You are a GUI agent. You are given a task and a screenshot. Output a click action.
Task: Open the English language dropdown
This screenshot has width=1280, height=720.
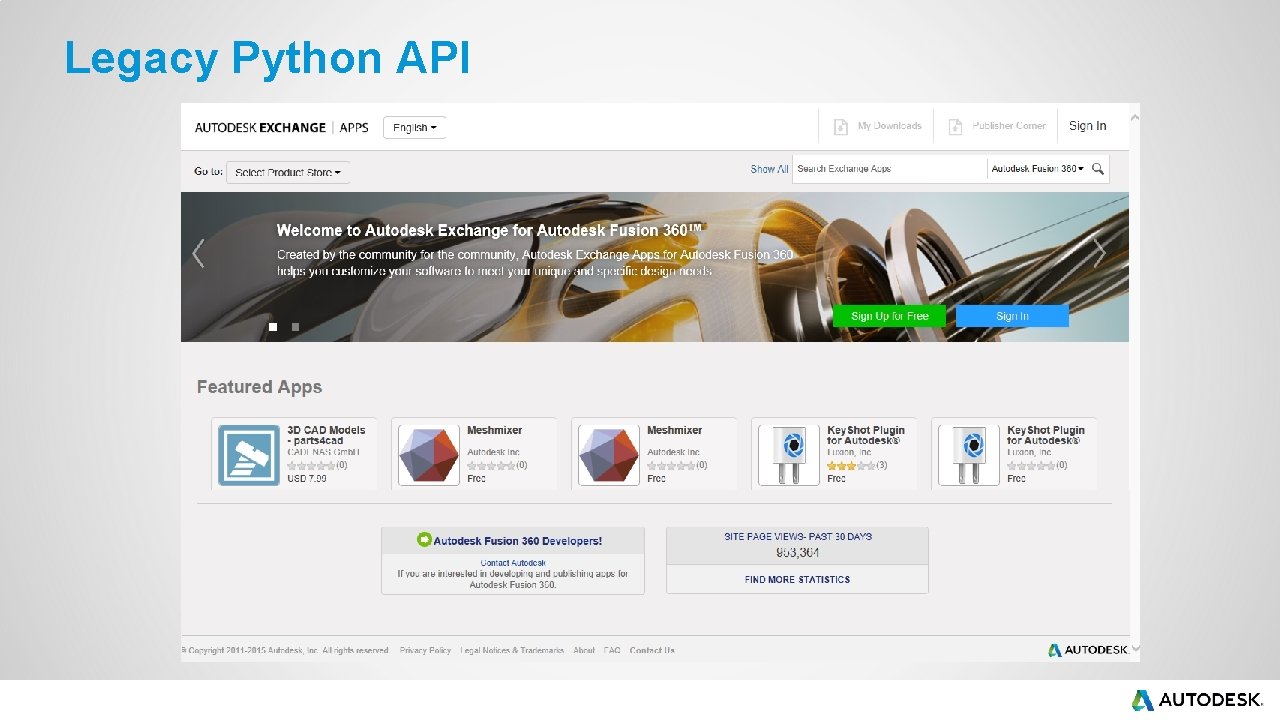(x=414, y=127)
